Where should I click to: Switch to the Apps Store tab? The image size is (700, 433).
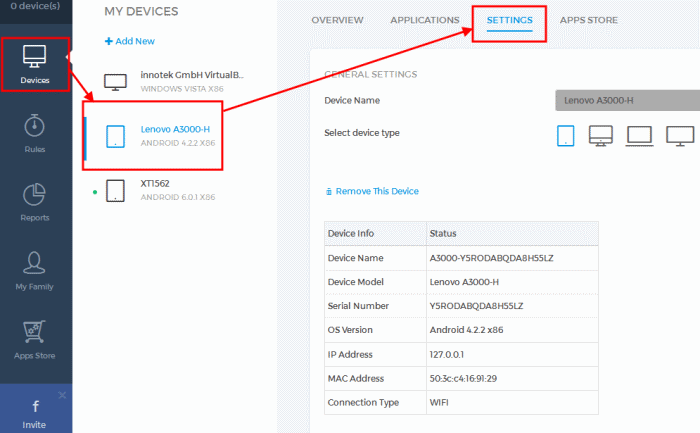click(589, 20)
